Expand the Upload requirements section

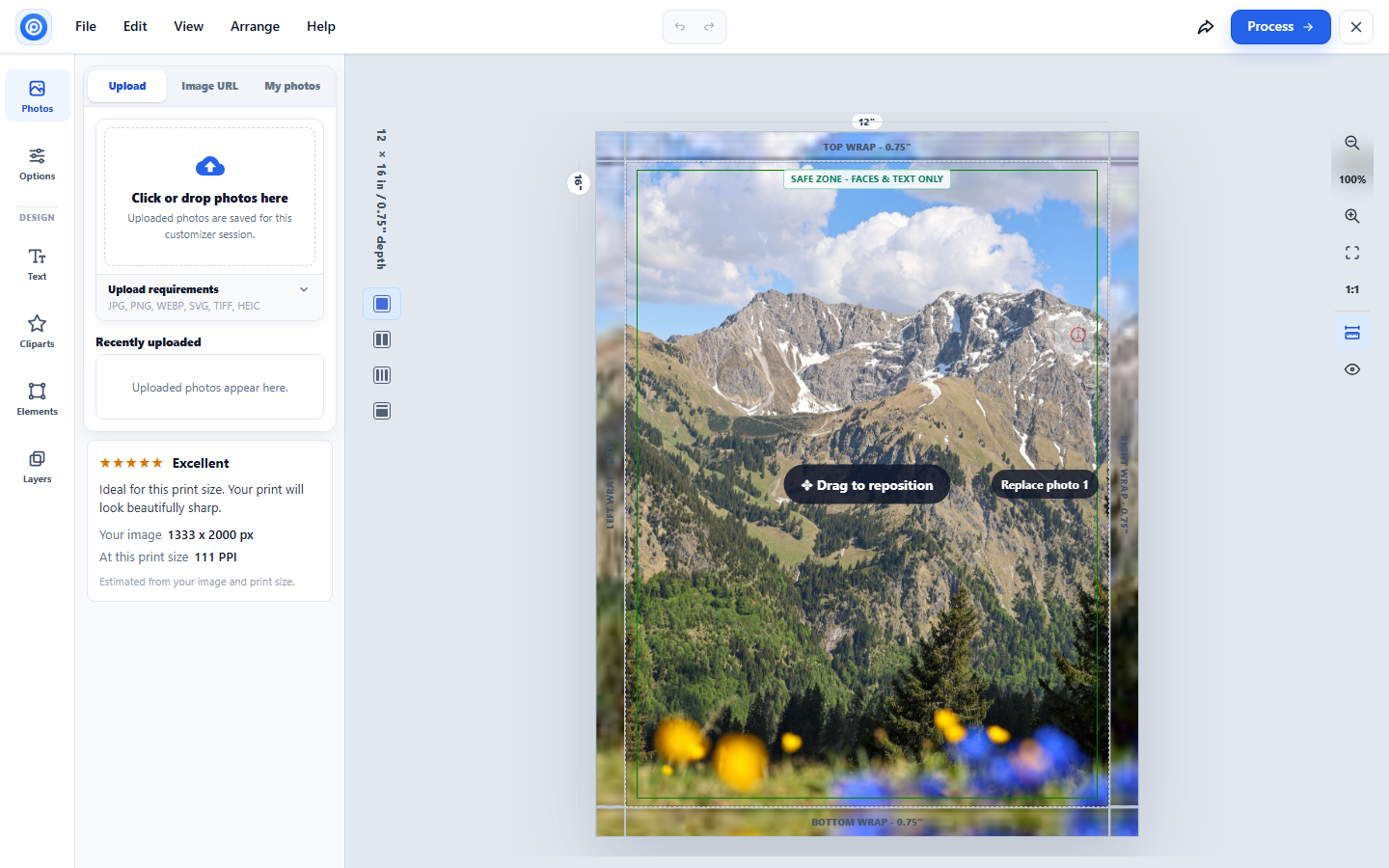209,297
